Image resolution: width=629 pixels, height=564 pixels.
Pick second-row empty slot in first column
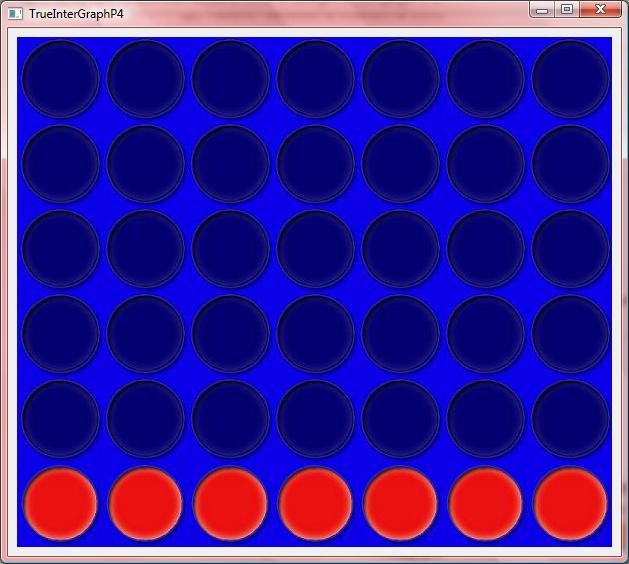pos(61,164)
